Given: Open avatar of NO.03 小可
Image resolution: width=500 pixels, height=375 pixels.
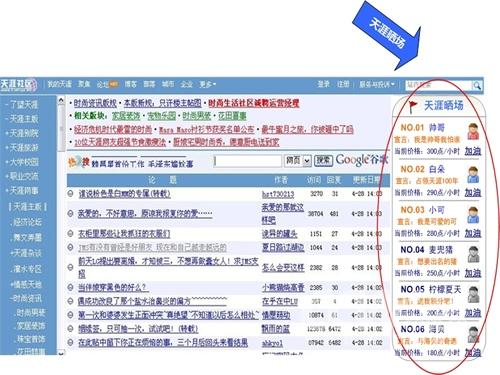Looking at the screenshot, I should [x=473, y=214].
